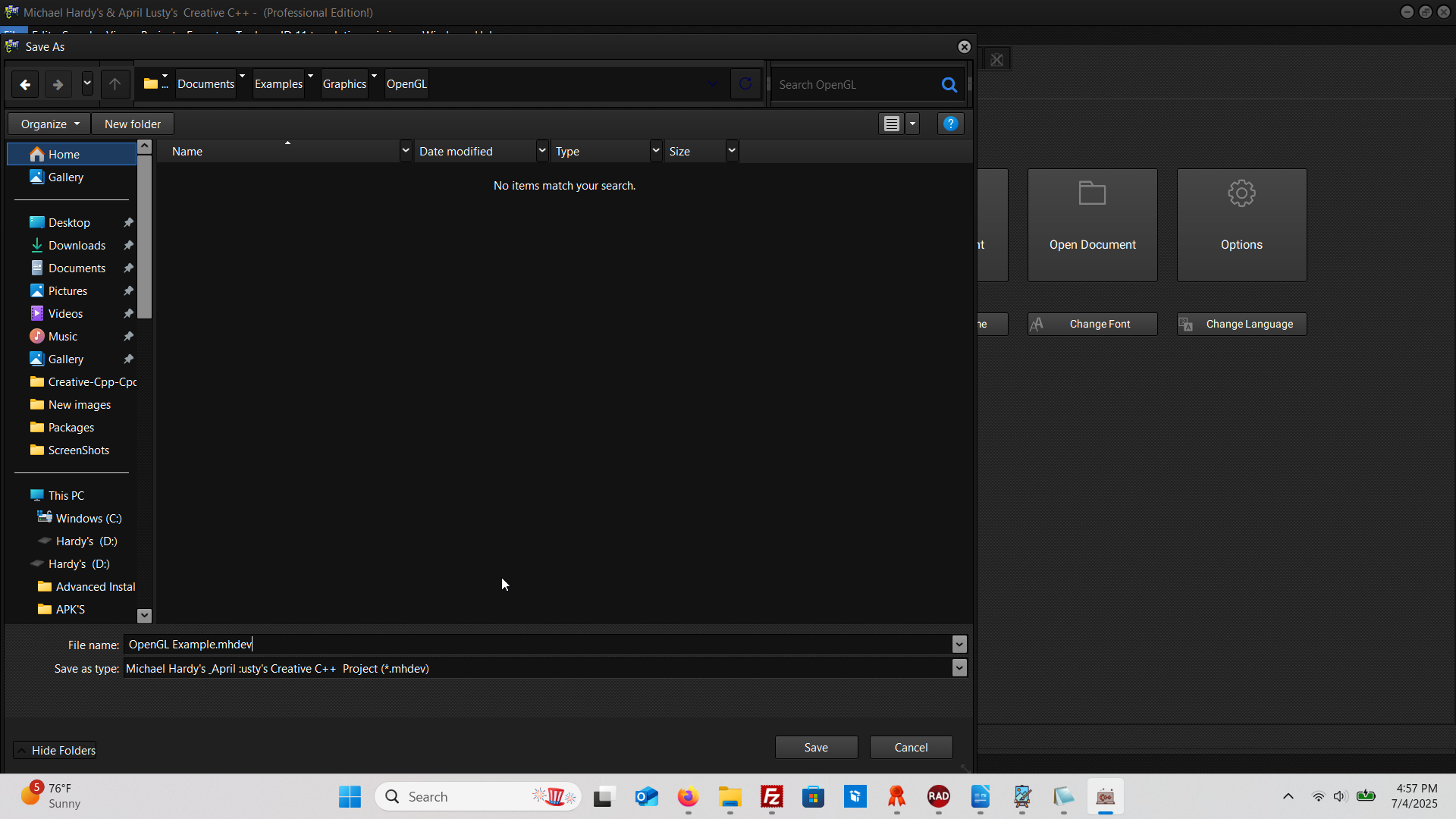The height and width of the screenshot is (819, 1456).
Task: Open Options gear tile in main window
Action: [1242, 225]
